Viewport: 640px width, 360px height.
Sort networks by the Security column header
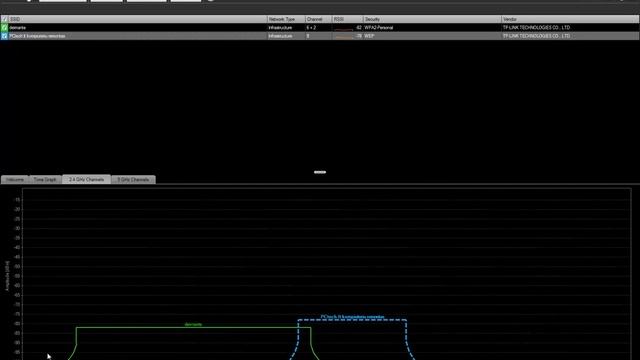pyautogui.click(x=432, y=19)
